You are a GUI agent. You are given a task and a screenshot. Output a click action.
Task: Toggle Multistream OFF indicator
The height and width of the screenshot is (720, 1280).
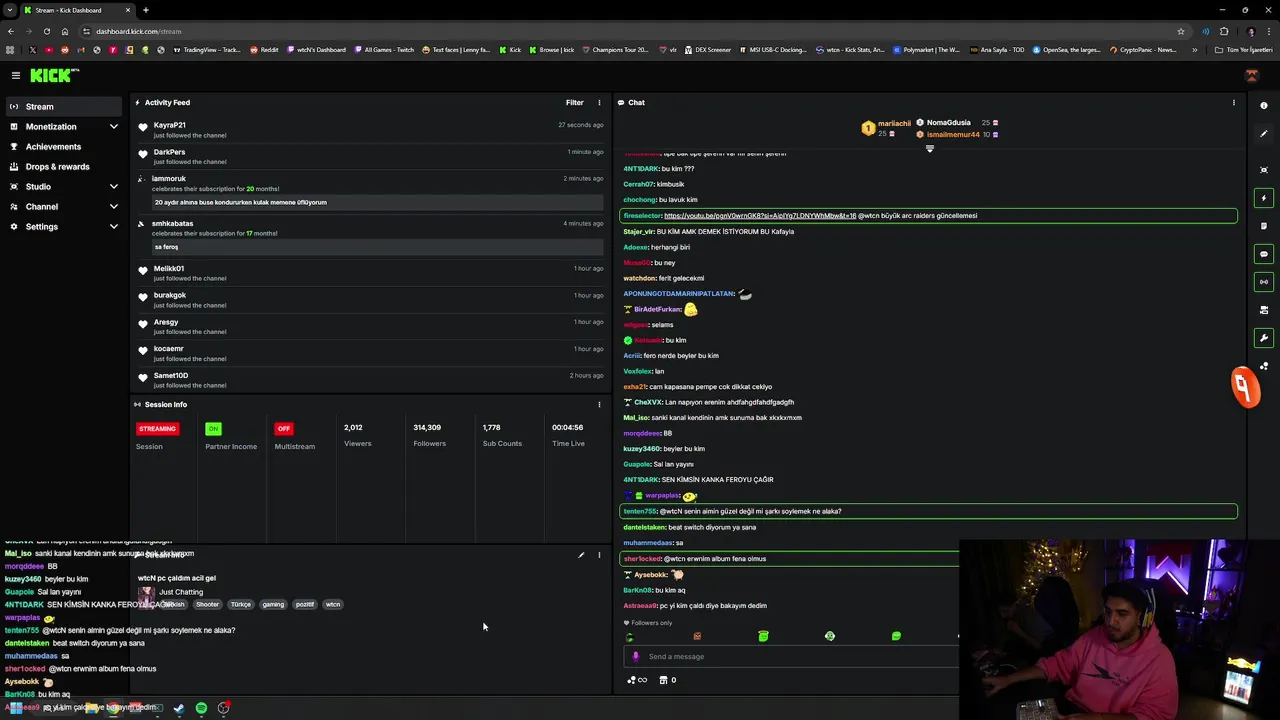click(284, 429)
